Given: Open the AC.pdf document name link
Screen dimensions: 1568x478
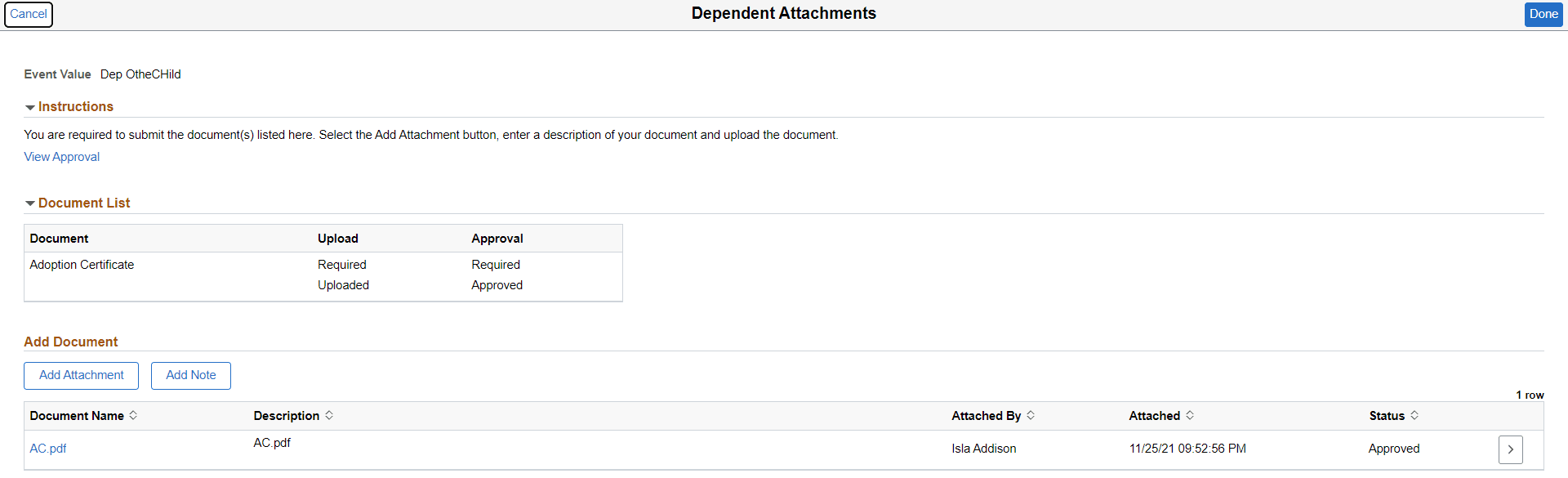Looking at the screenshot, I should pyautogui.click(x=48, y=449).
